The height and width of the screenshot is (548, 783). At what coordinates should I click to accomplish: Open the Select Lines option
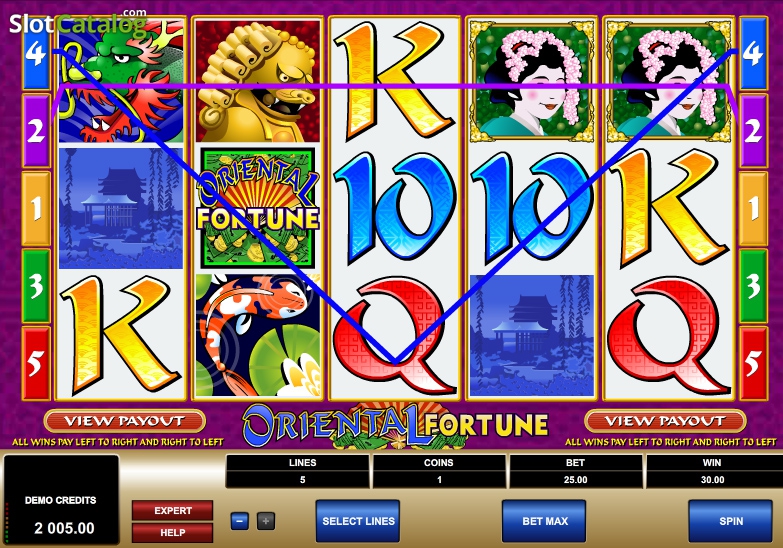pos(358,521)
